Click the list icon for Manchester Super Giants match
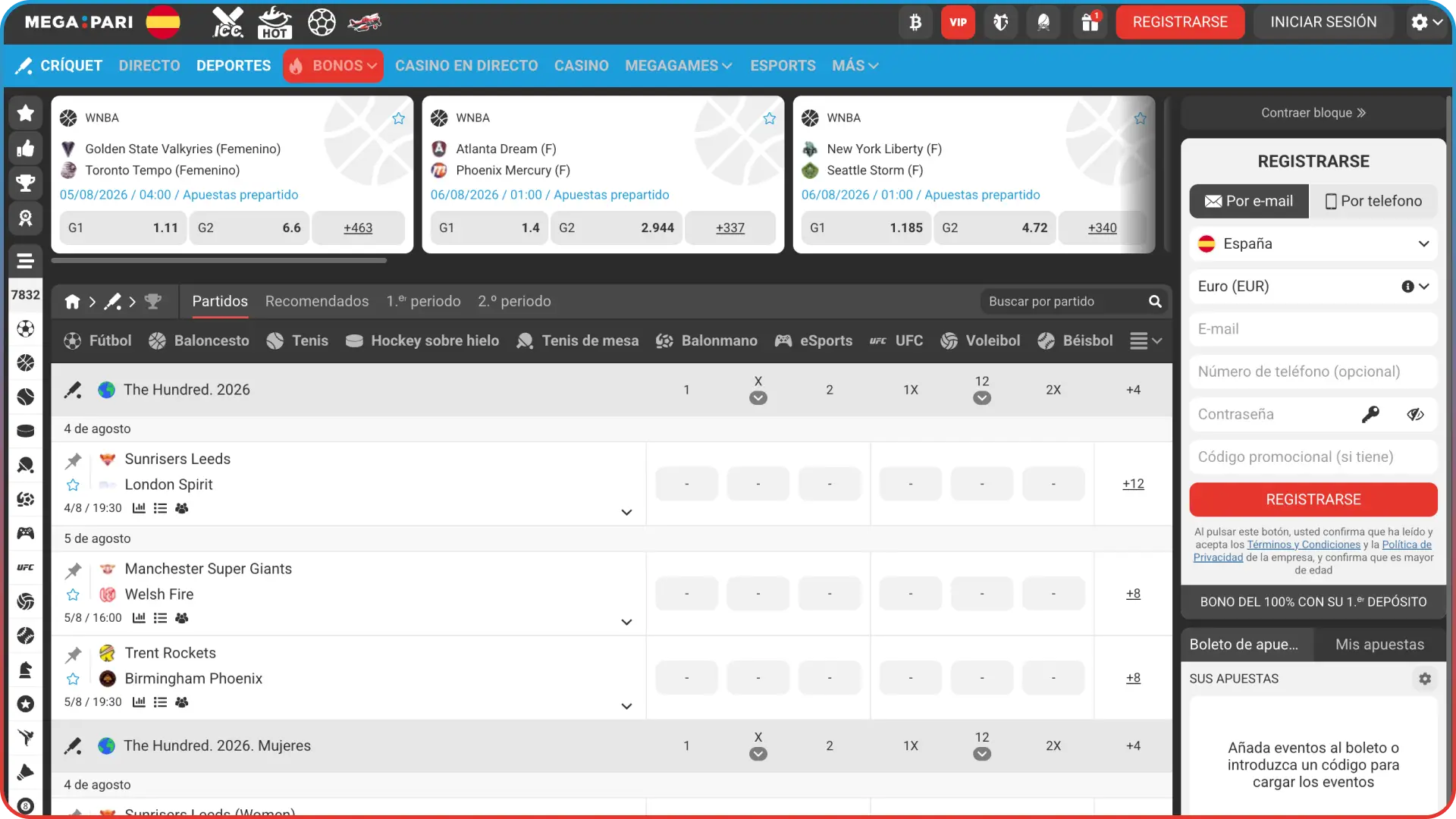Screen dimensions: 1456x819 coord(160,618)
